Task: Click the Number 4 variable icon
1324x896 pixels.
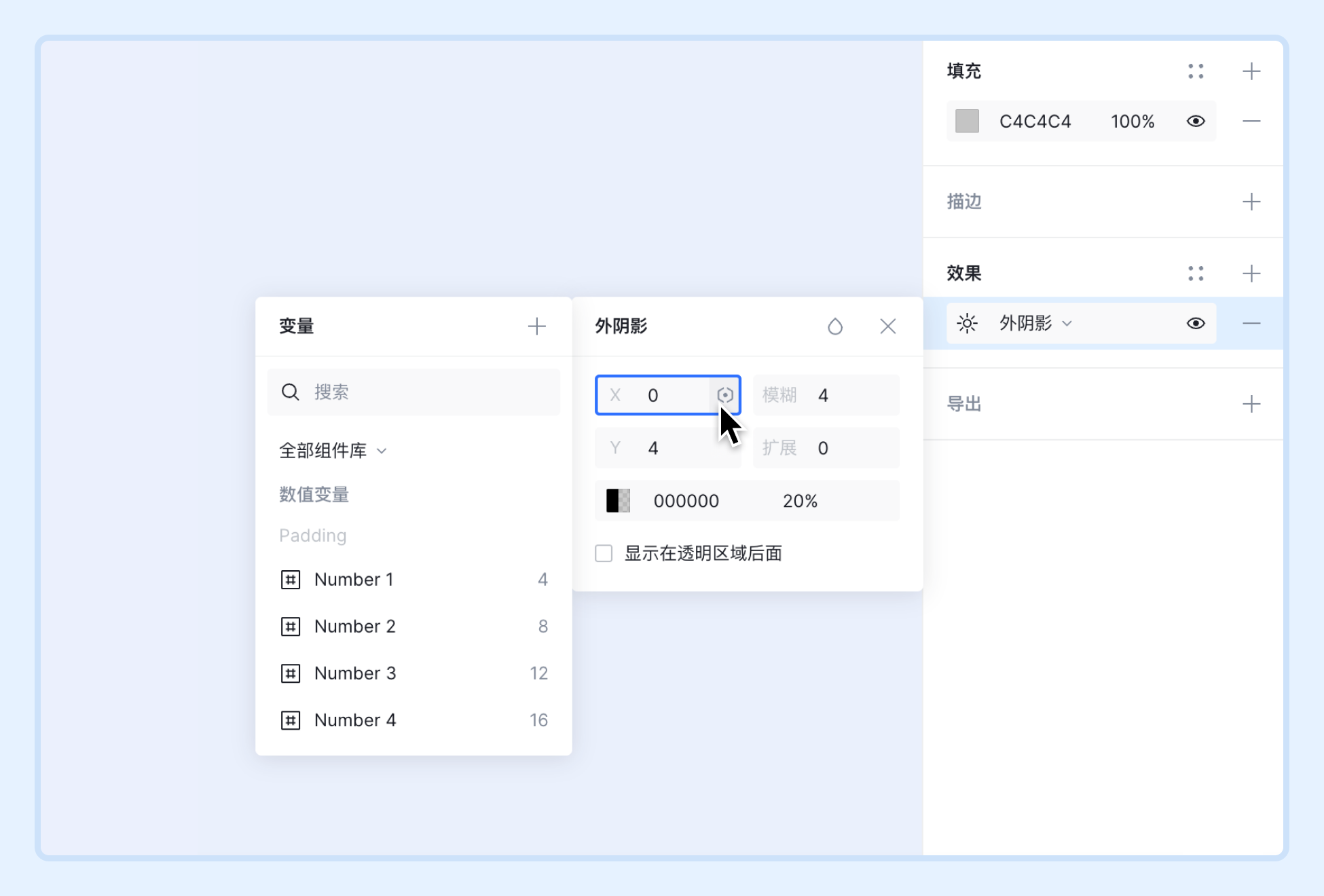Action: 291,720
